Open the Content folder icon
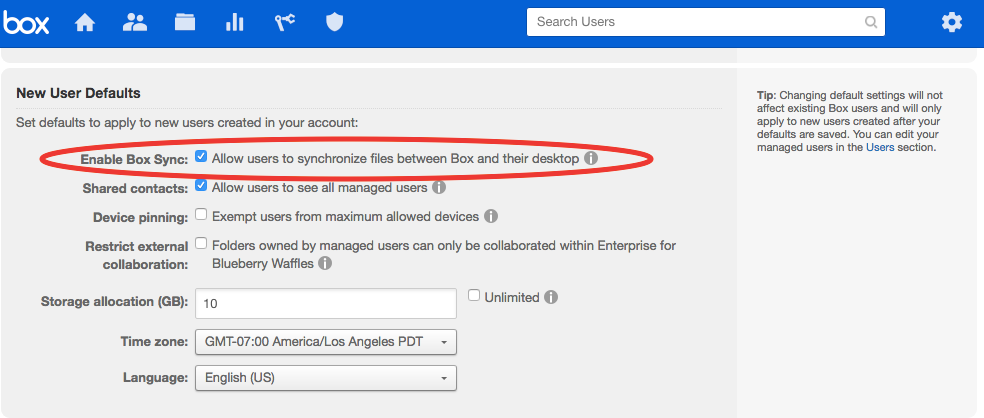Screen dimensions: 984x418 (185, 23)
